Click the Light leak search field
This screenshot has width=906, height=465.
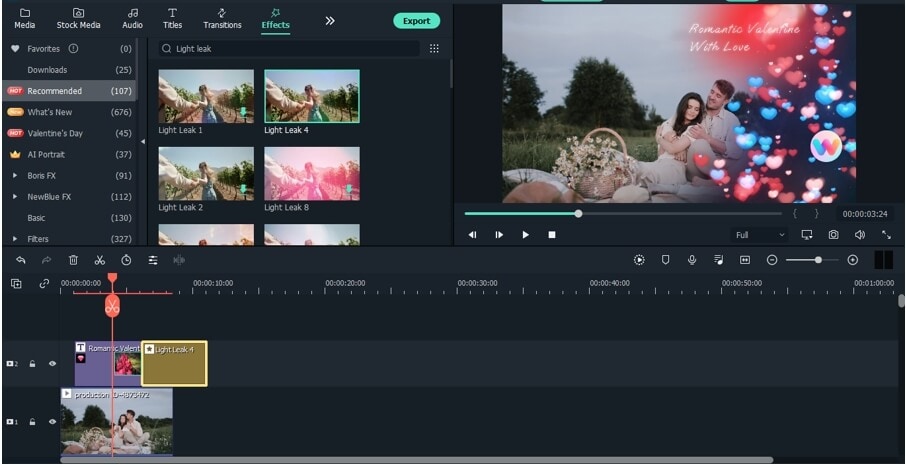pyautogui.click(x=289, y=49)
